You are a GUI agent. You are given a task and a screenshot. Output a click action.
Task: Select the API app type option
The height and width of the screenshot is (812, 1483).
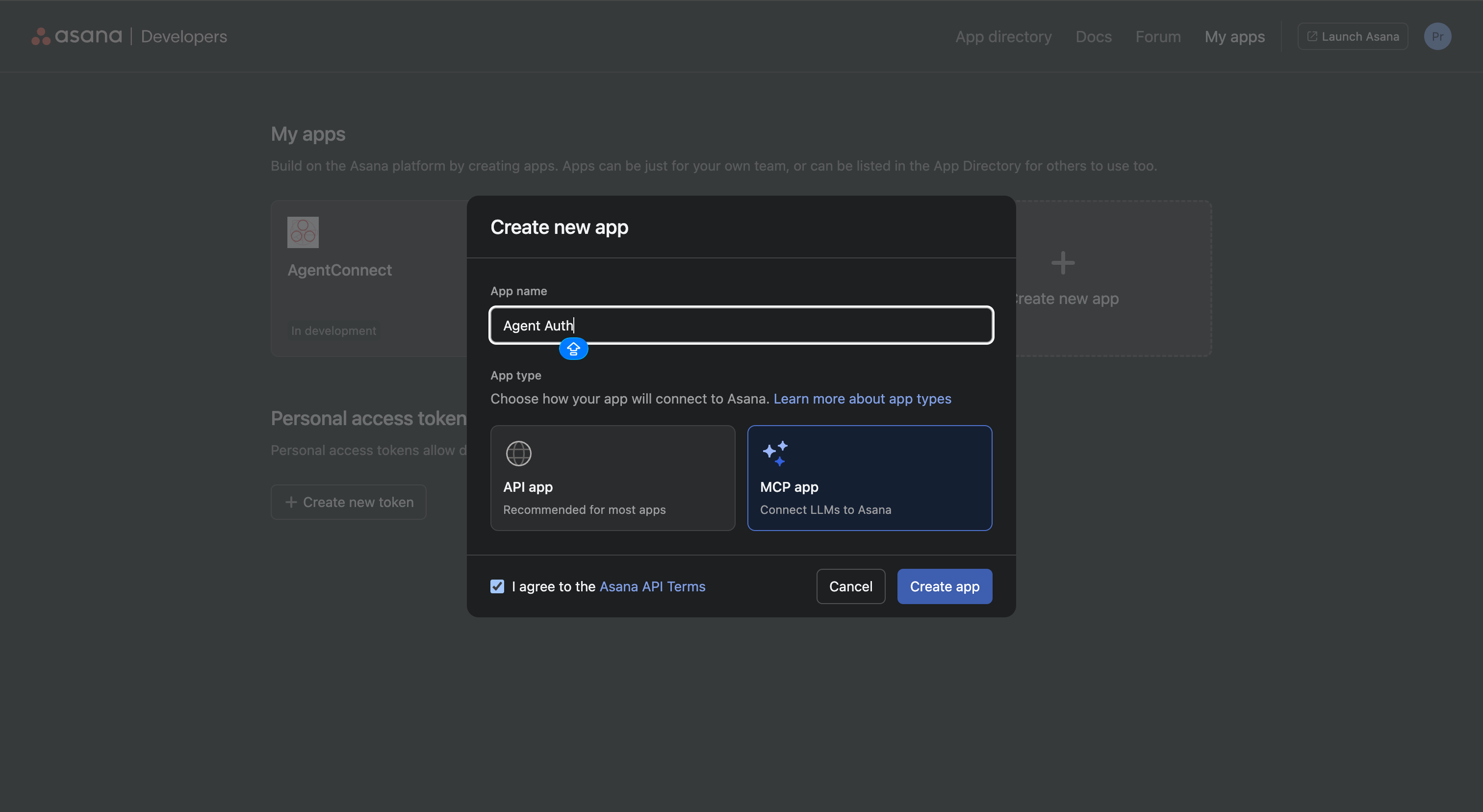613,478
